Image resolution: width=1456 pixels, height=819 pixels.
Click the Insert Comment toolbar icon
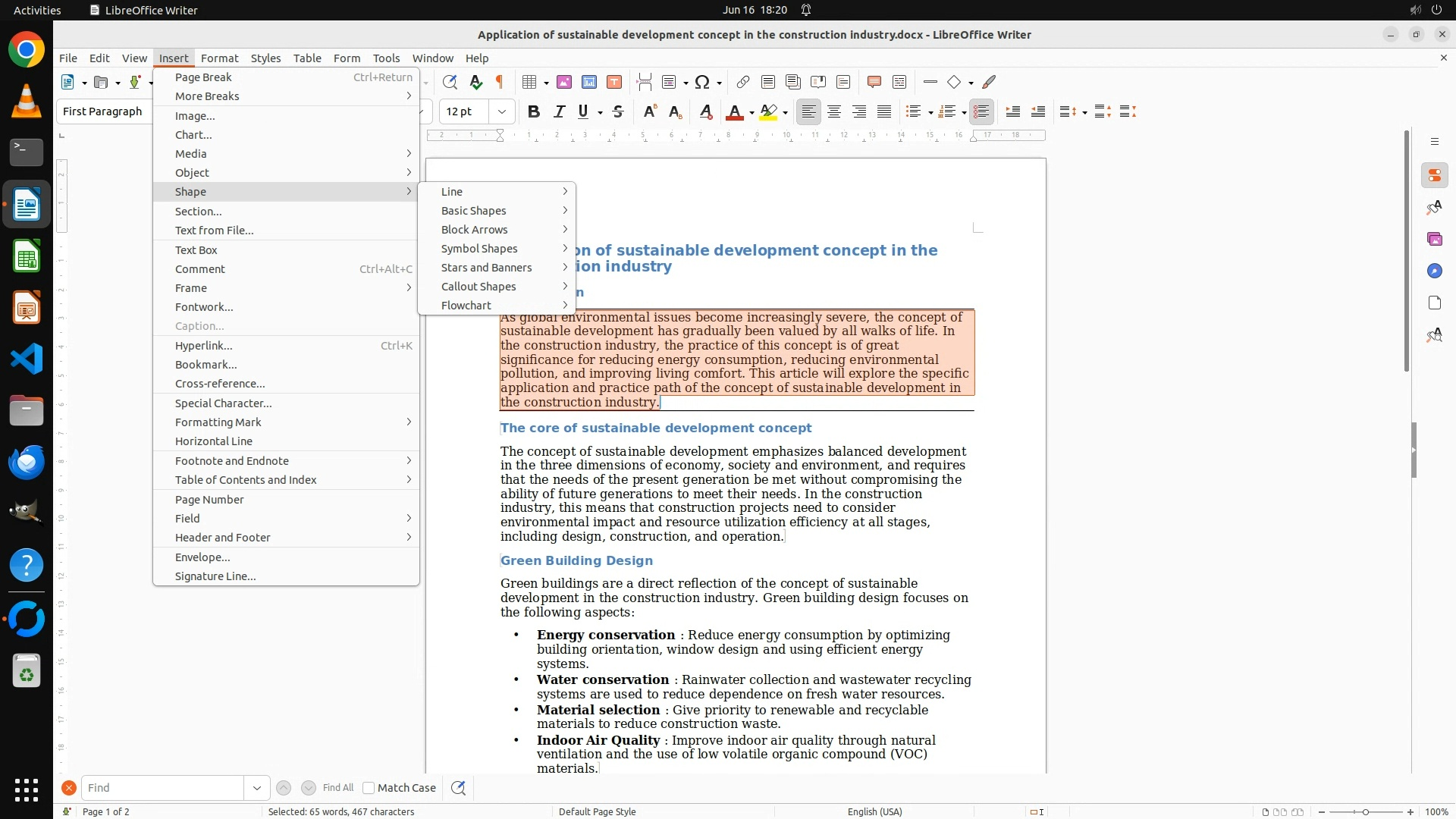pos(874,82)
